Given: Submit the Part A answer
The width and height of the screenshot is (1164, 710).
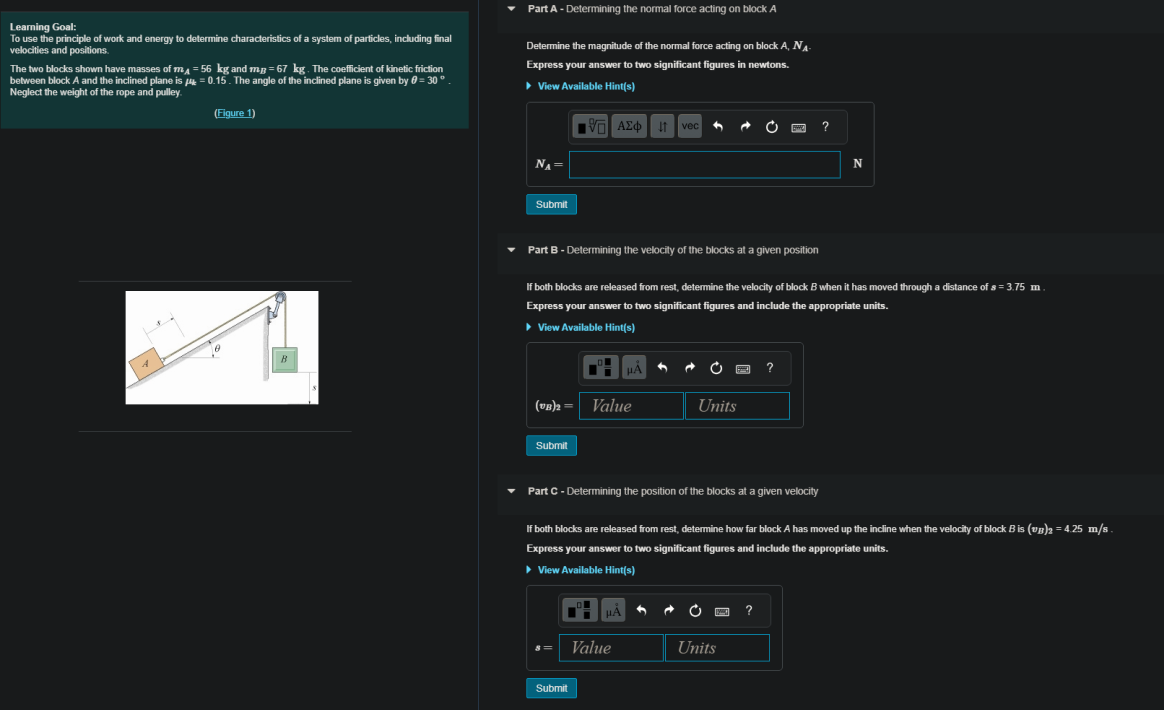Looking at the screenshot, I should [551, 204].
